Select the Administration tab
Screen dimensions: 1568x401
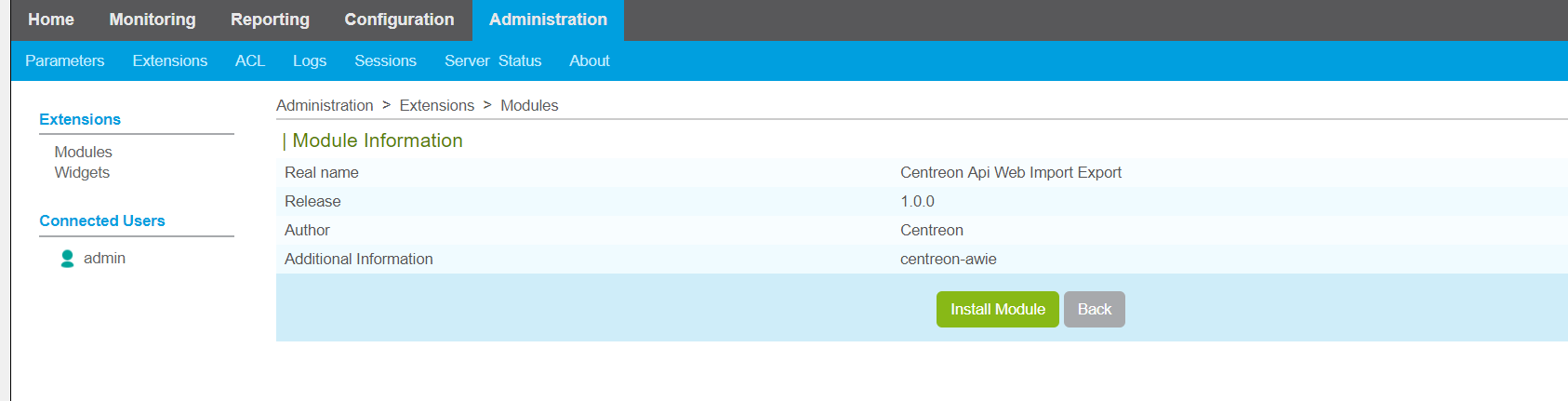548,20
